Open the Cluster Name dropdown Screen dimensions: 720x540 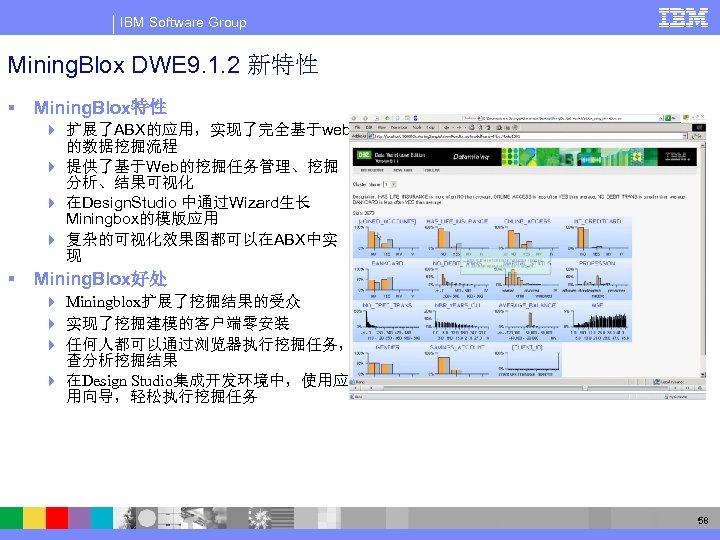point(389,185)
